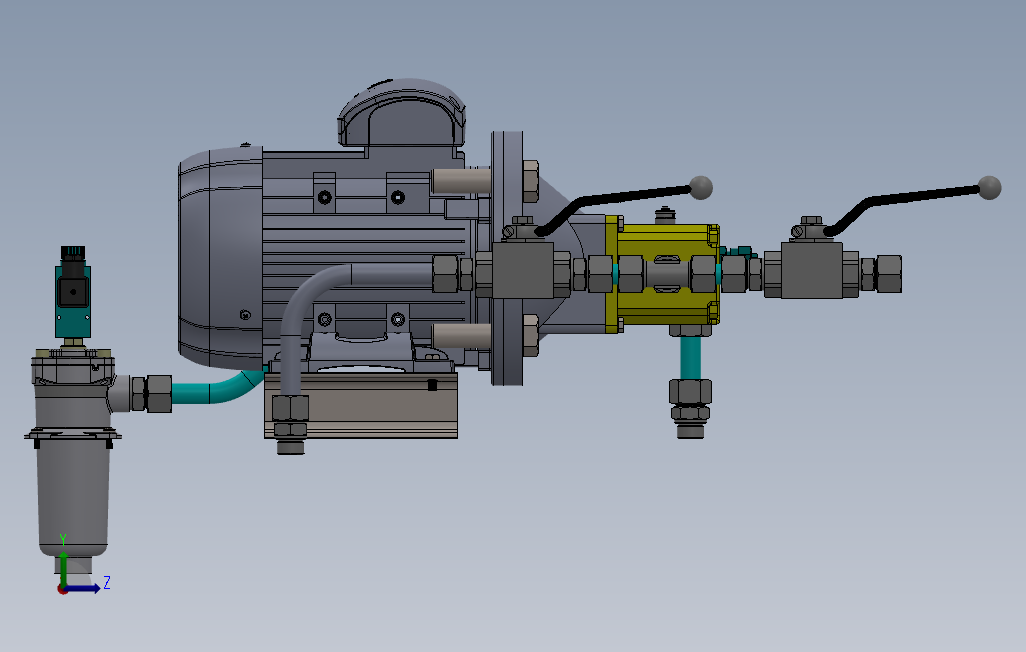Select the rectangular base block under motor
The width and height of the screenshot is (1026, 652).
pos(361,406)
